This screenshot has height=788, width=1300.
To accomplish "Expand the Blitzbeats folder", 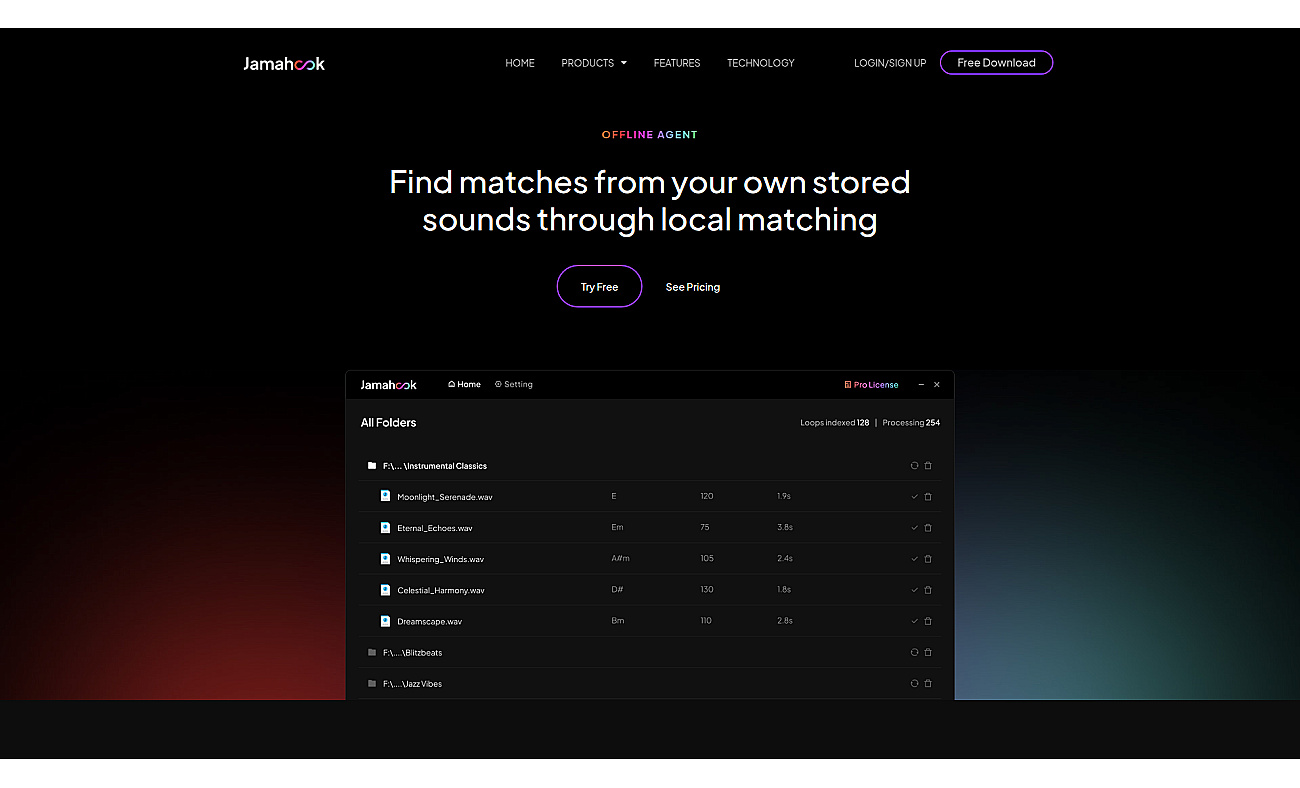I will pos(372,653).
